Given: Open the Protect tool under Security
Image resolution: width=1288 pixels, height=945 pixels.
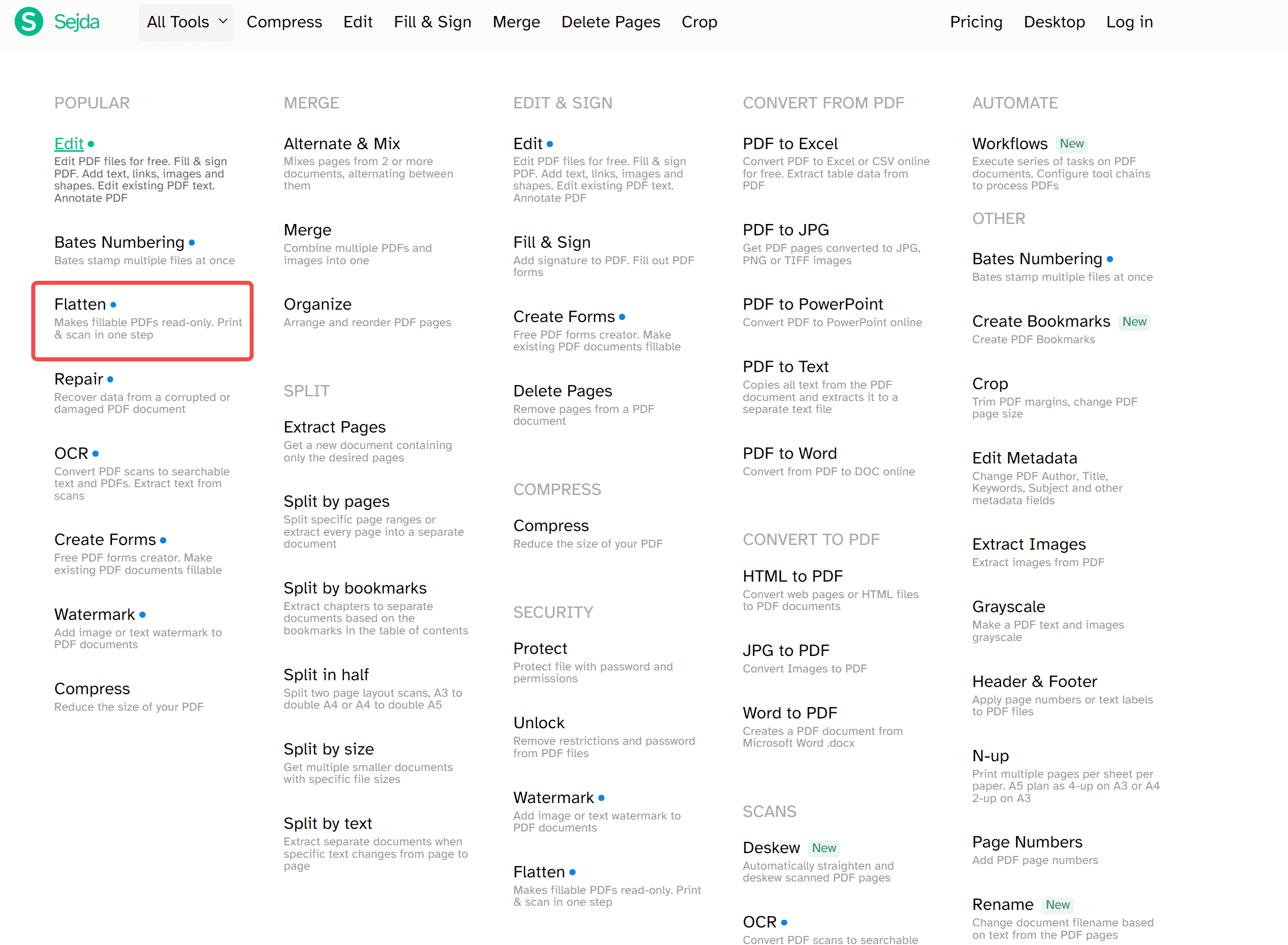Looking at the screenshot, I should pyautogui.click(x=539, y=648).
